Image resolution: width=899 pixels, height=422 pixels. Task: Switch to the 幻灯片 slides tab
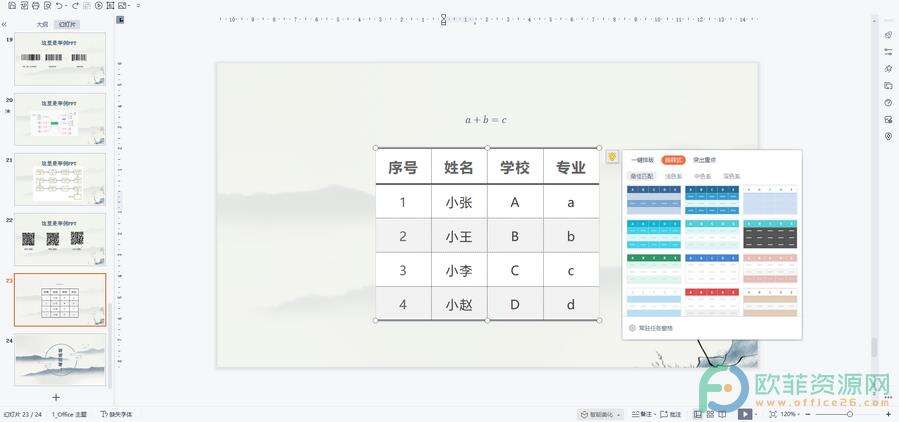coord(66,25)
